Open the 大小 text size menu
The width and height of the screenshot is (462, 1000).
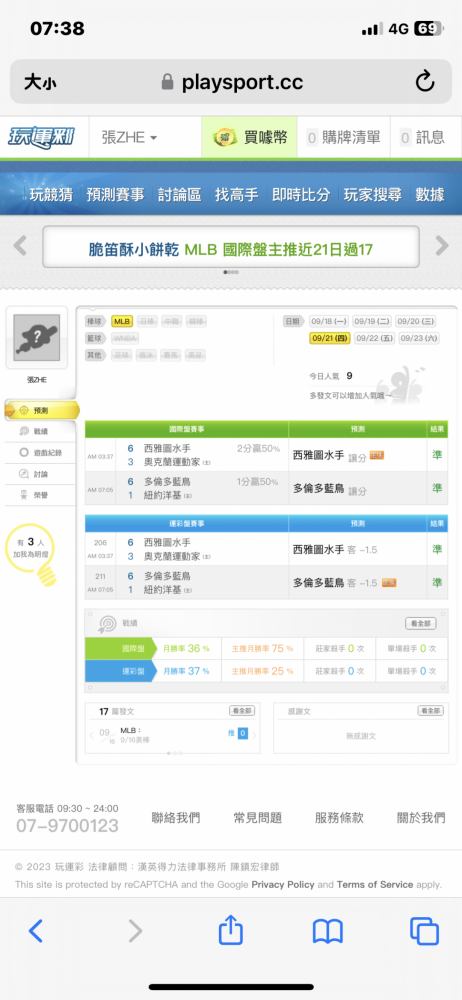pos(40,82)
